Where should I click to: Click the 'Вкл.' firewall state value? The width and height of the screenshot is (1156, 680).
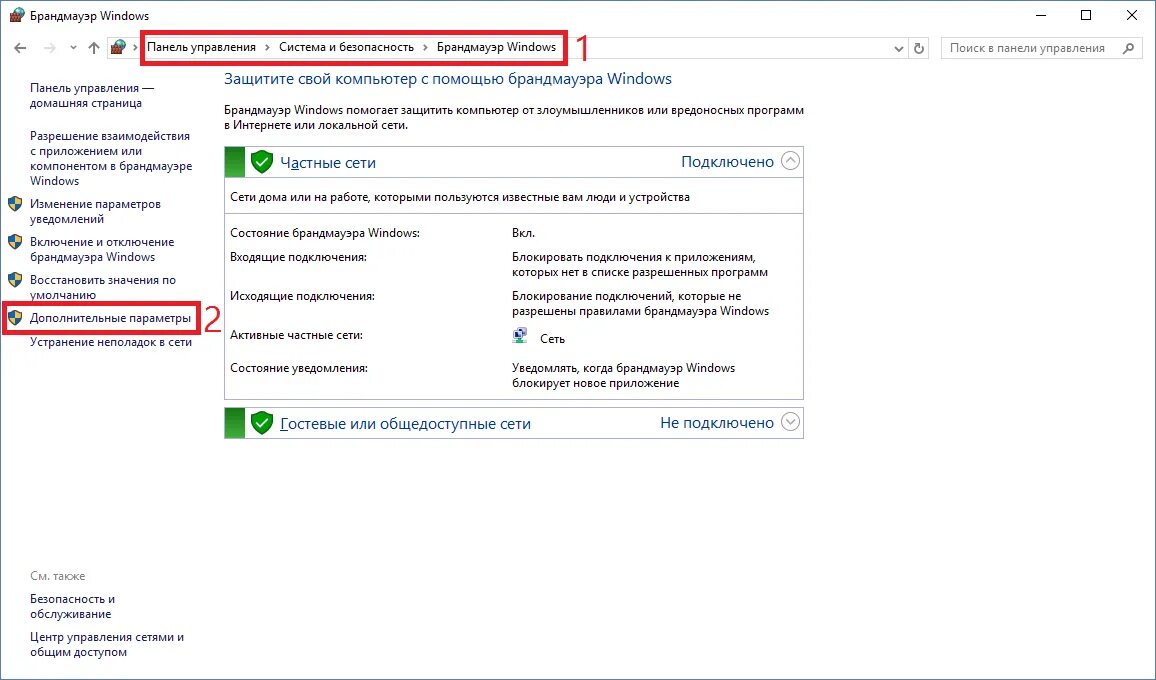(x=523, y=233)
